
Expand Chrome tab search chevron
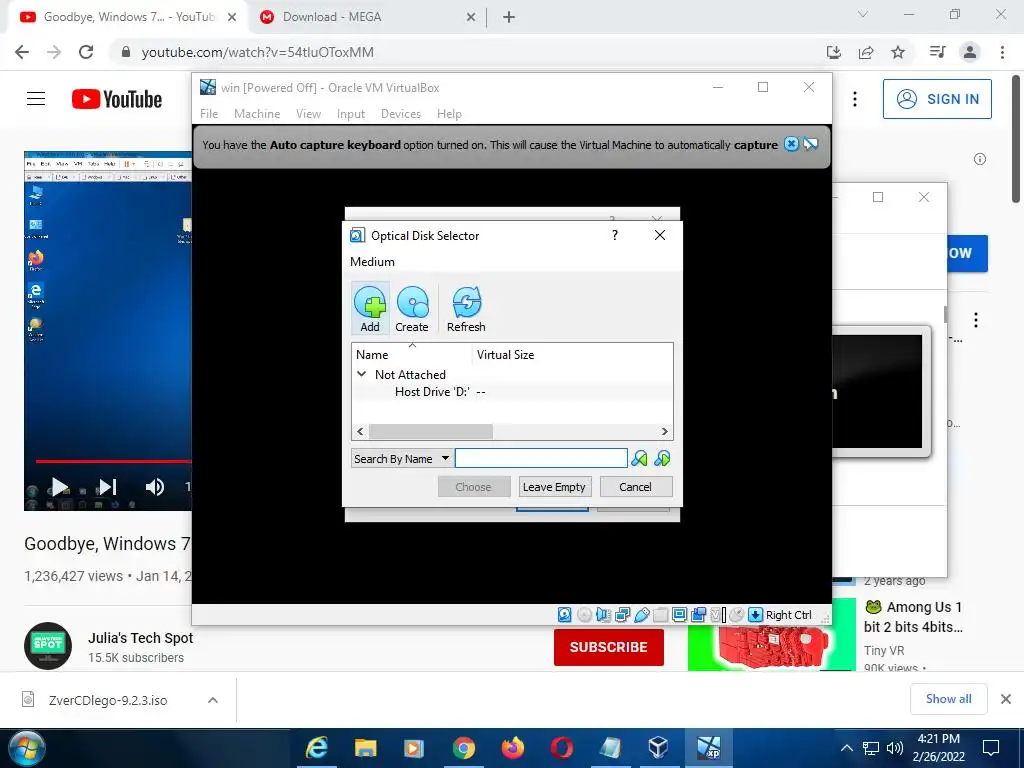point(863,14)
